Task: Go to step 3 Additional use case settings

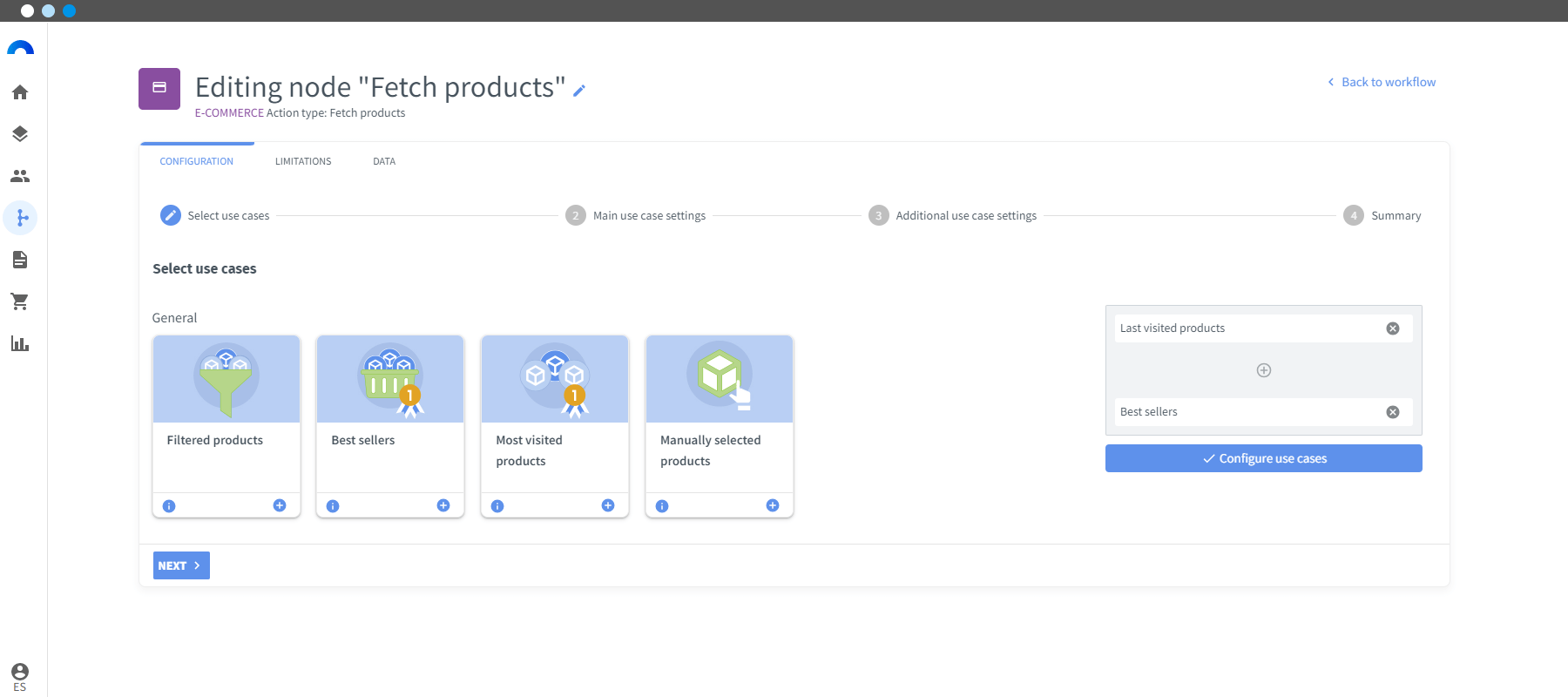Action: (953, 215)
